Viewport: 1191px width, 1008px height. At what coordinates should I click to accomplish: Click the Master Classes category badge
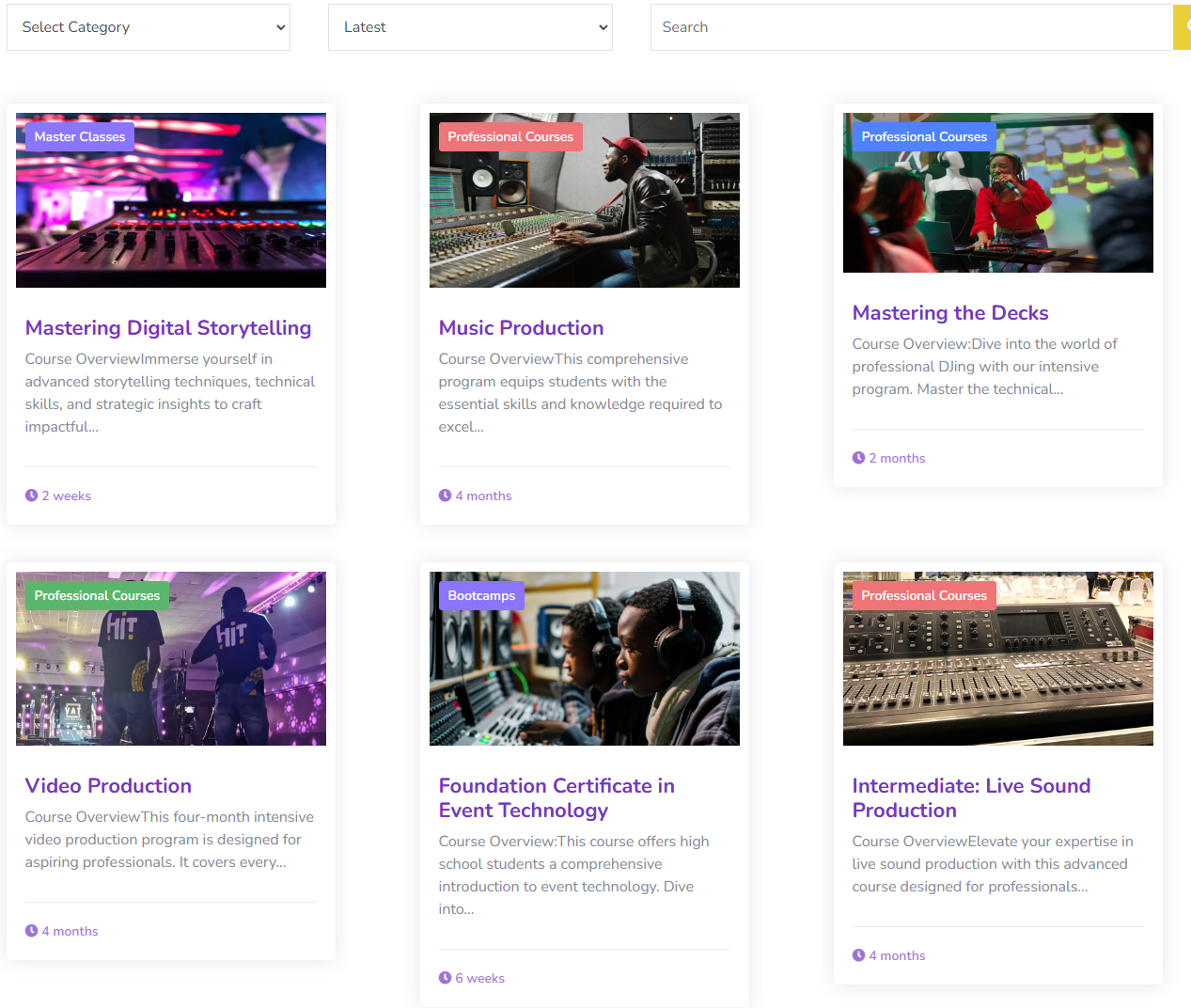[x=80, y=136]
